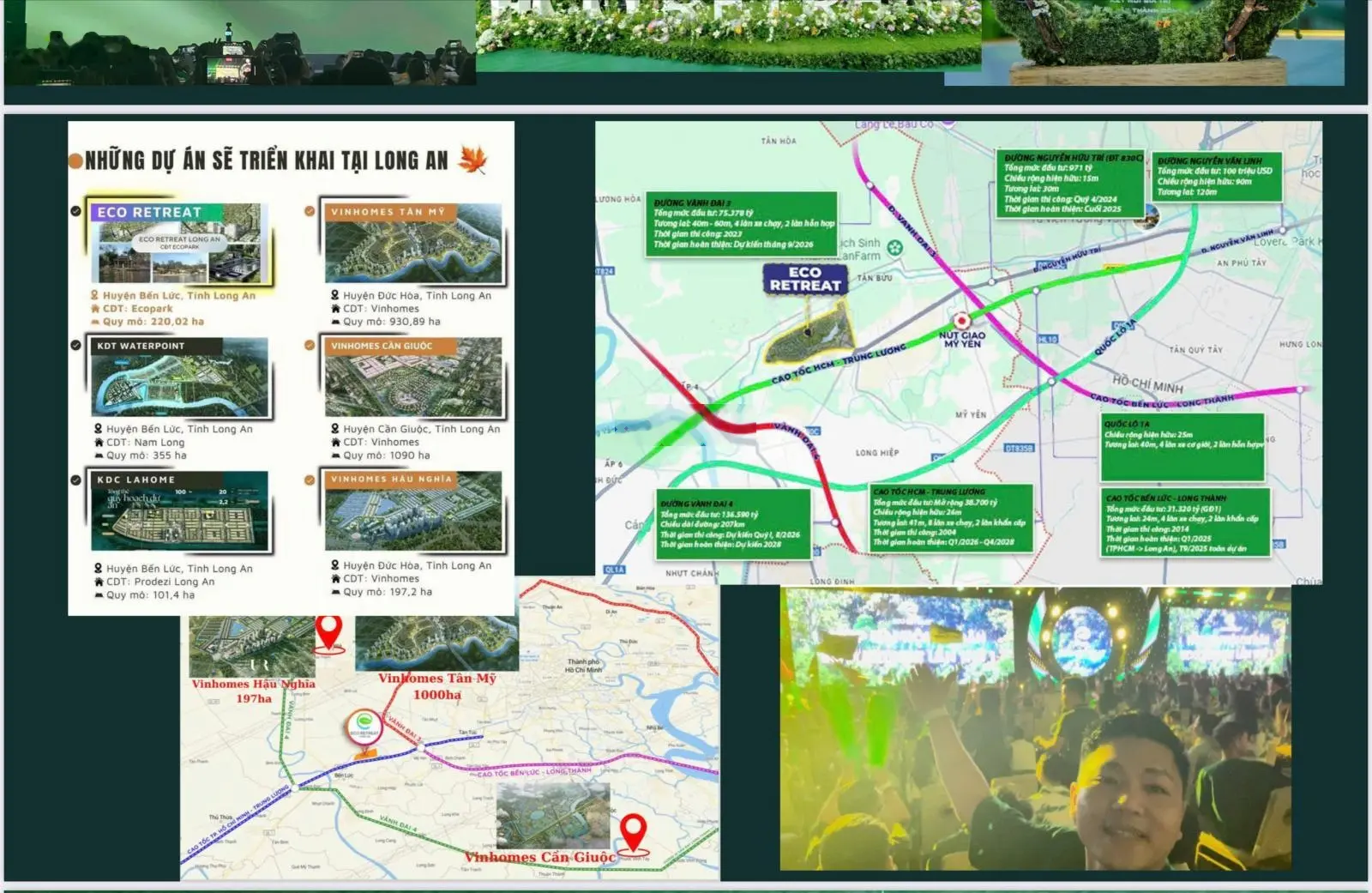Click the green Sinh Farm map marker icon
The height and width of the screenshot is (893, 1372).
point(895,248)
